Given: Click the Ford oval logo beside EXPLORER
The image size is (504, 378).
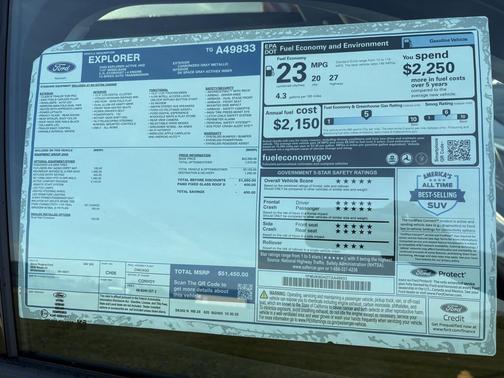Looking at the screenshot, I should [x=62, y=68].
